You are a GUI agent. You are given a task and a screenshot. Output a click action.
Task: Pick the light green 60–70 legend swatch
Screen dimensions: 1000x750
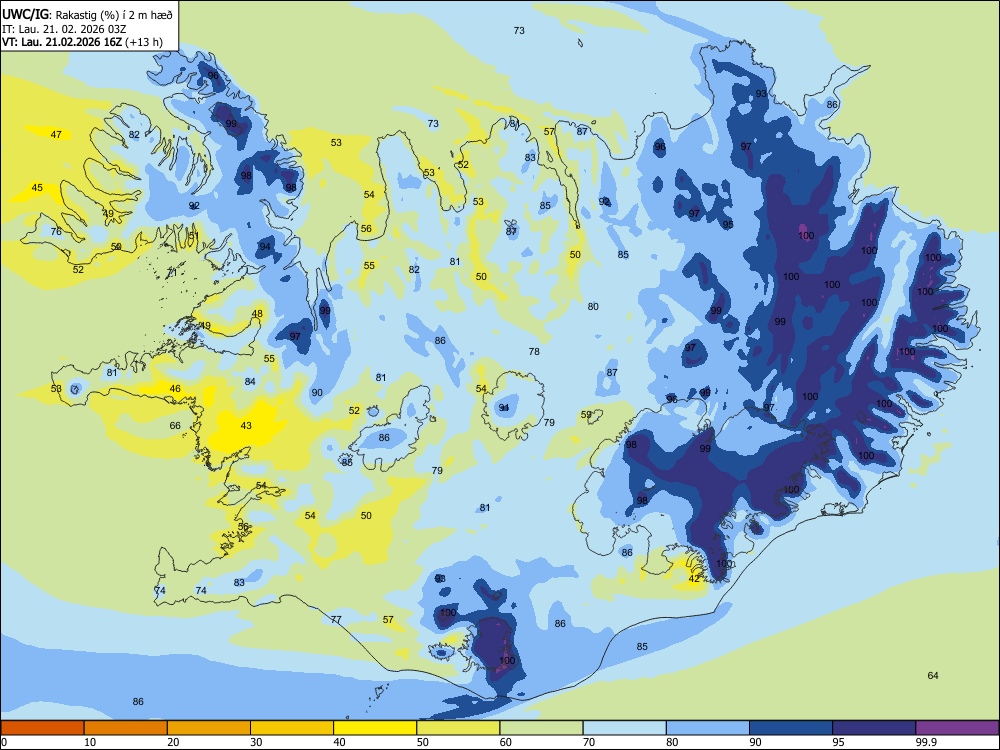pos(541,728)
